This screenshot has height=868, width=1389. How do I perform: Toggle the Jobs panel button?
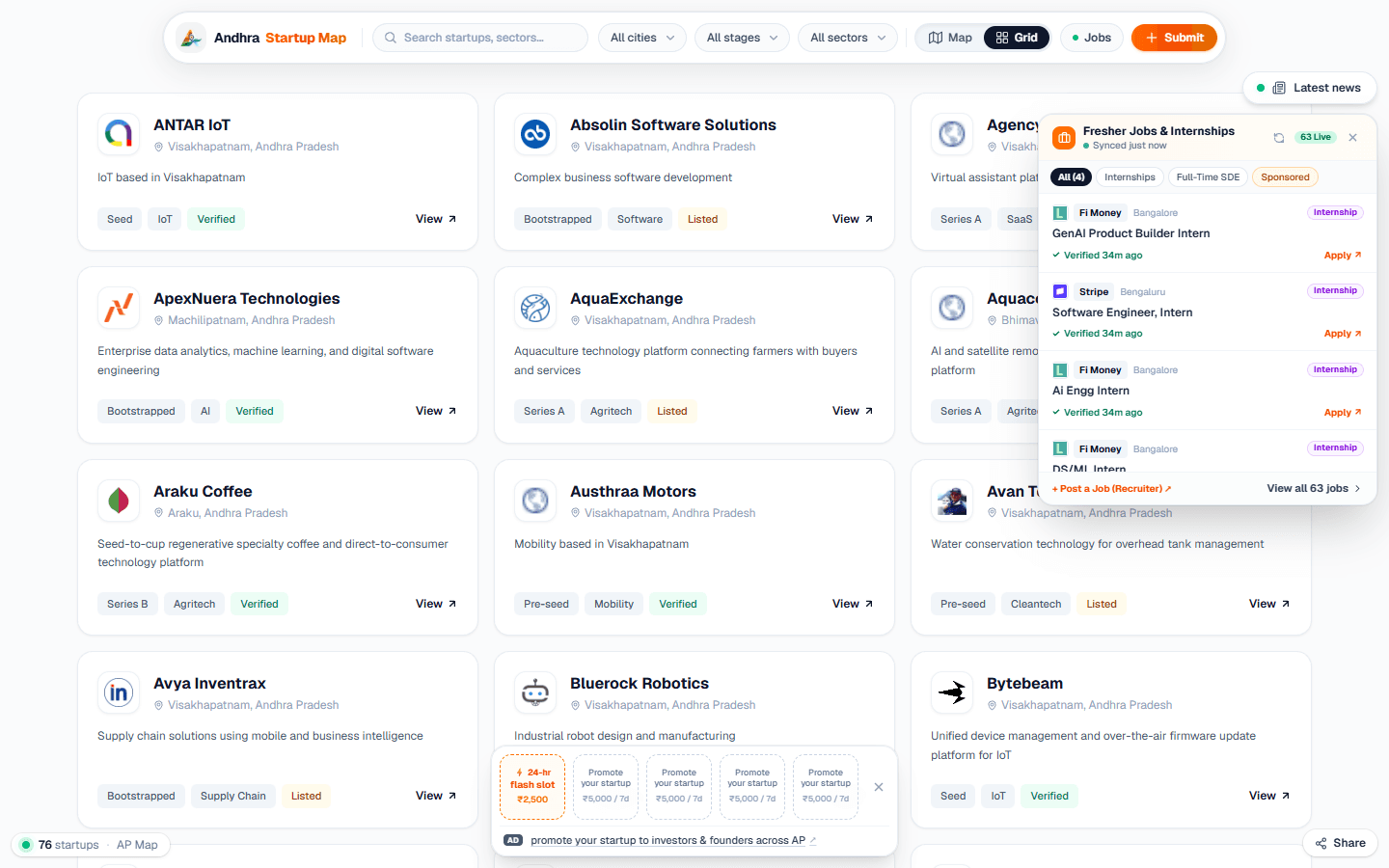click(1092, 38)
